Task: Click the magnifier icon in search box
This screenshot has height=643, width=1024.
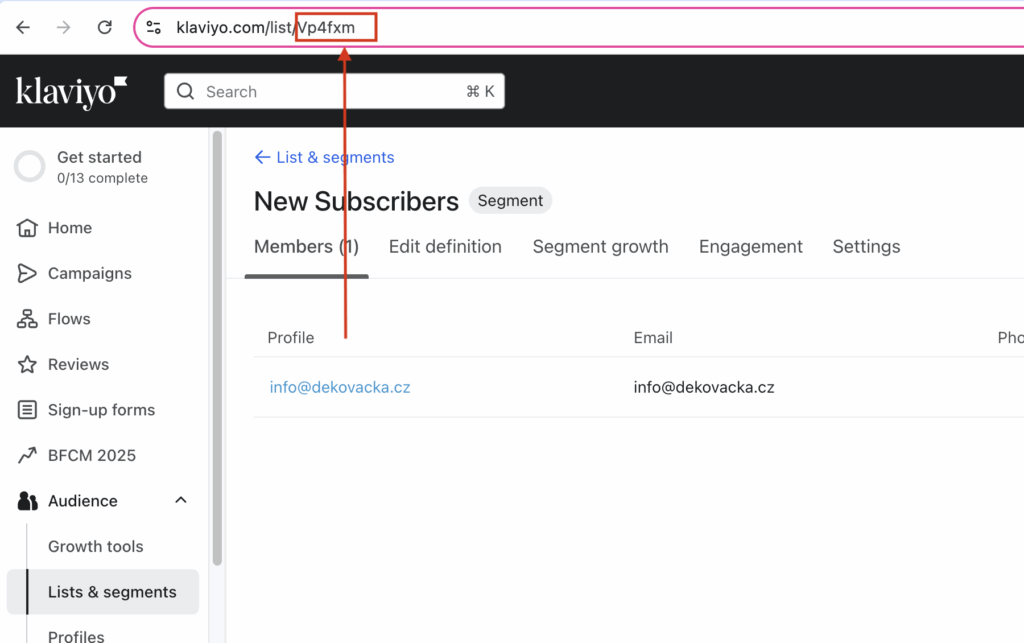Action: coord(185,91)
